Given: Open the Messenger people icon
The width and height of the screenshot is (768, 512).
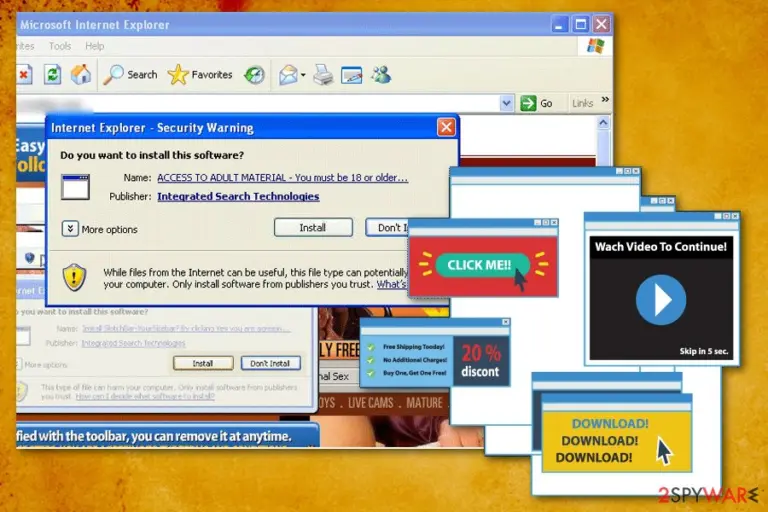Looking at the screenshot, I should pyautogui.click(x=381, y=75).
